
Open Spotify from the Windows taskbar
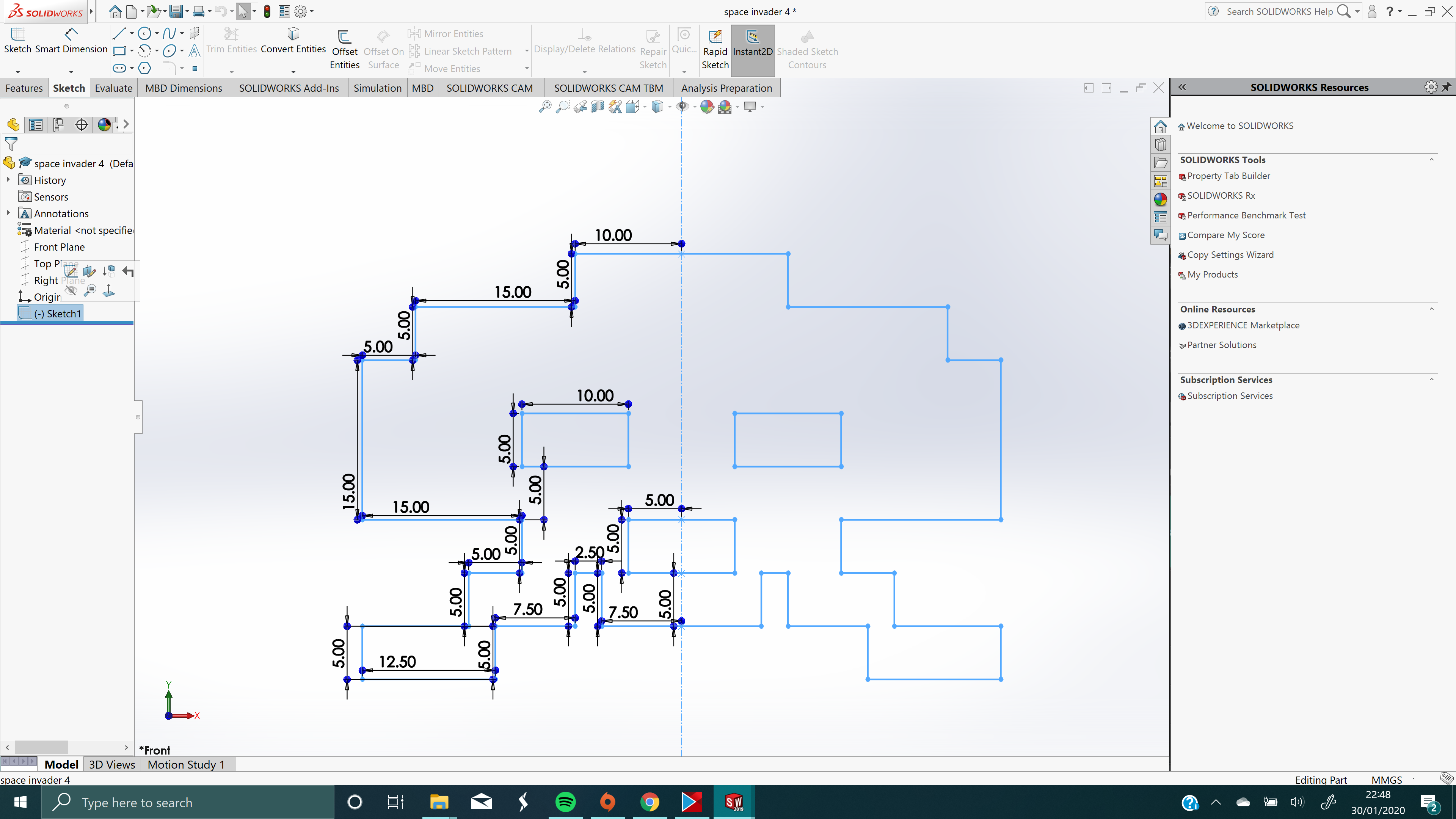pos(565,802)
